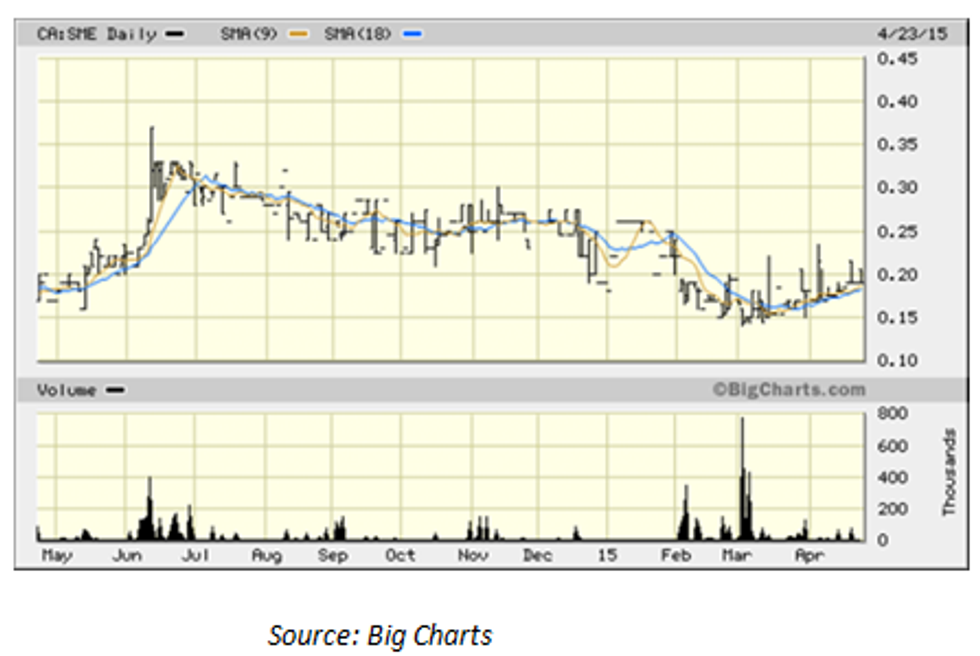Click the 800 volume axis label
Screen dimensions: 980x656
[893, 414]
